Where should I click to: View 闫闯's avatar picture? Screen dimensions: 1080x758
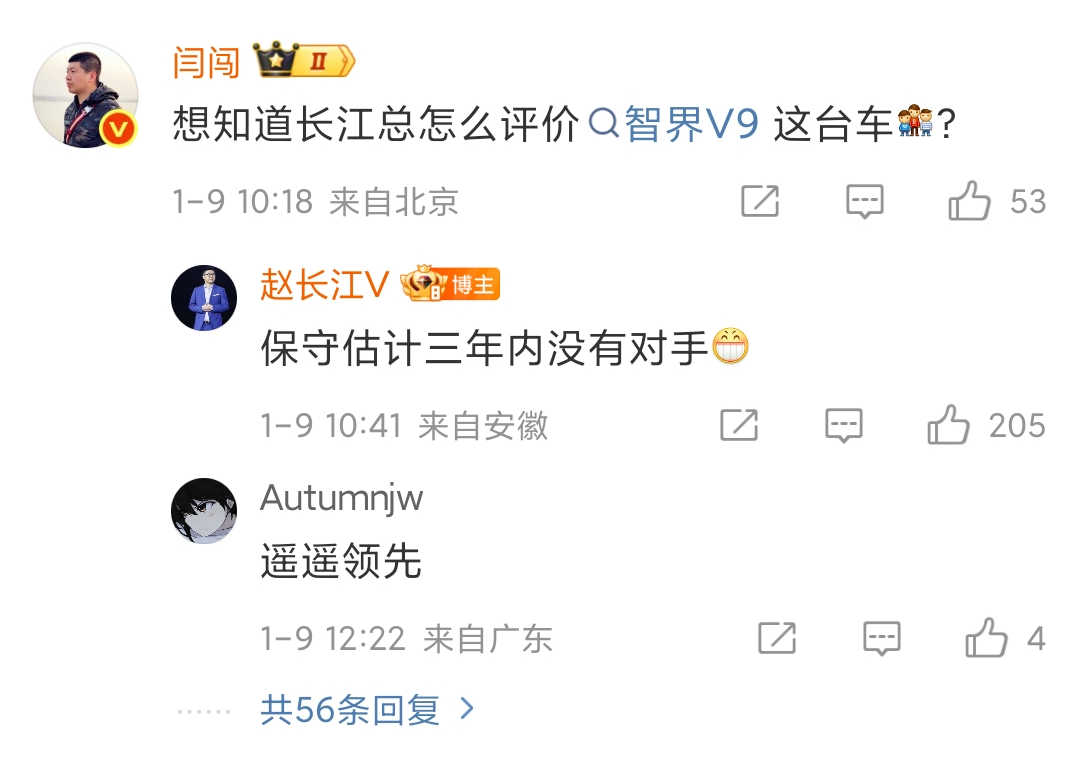tap(85, 96)
